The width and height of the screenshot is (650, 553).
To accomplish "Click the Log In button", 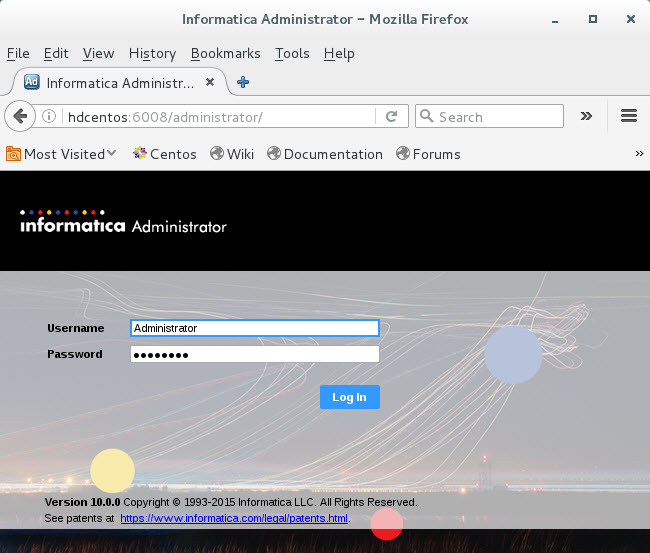I will pos(349,397).
